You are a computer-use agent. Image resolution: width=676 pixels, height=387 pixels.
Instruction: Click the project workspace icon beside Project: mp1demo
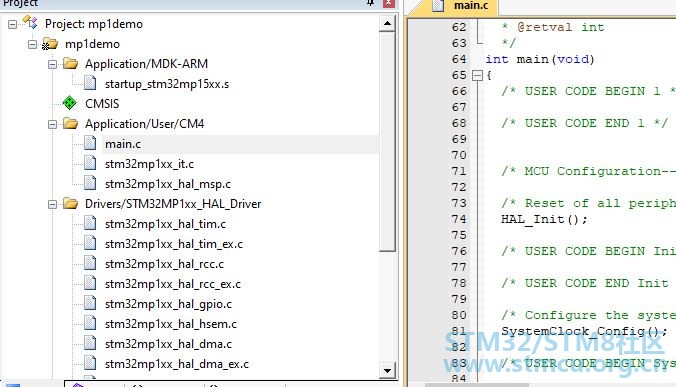point(30,22)
